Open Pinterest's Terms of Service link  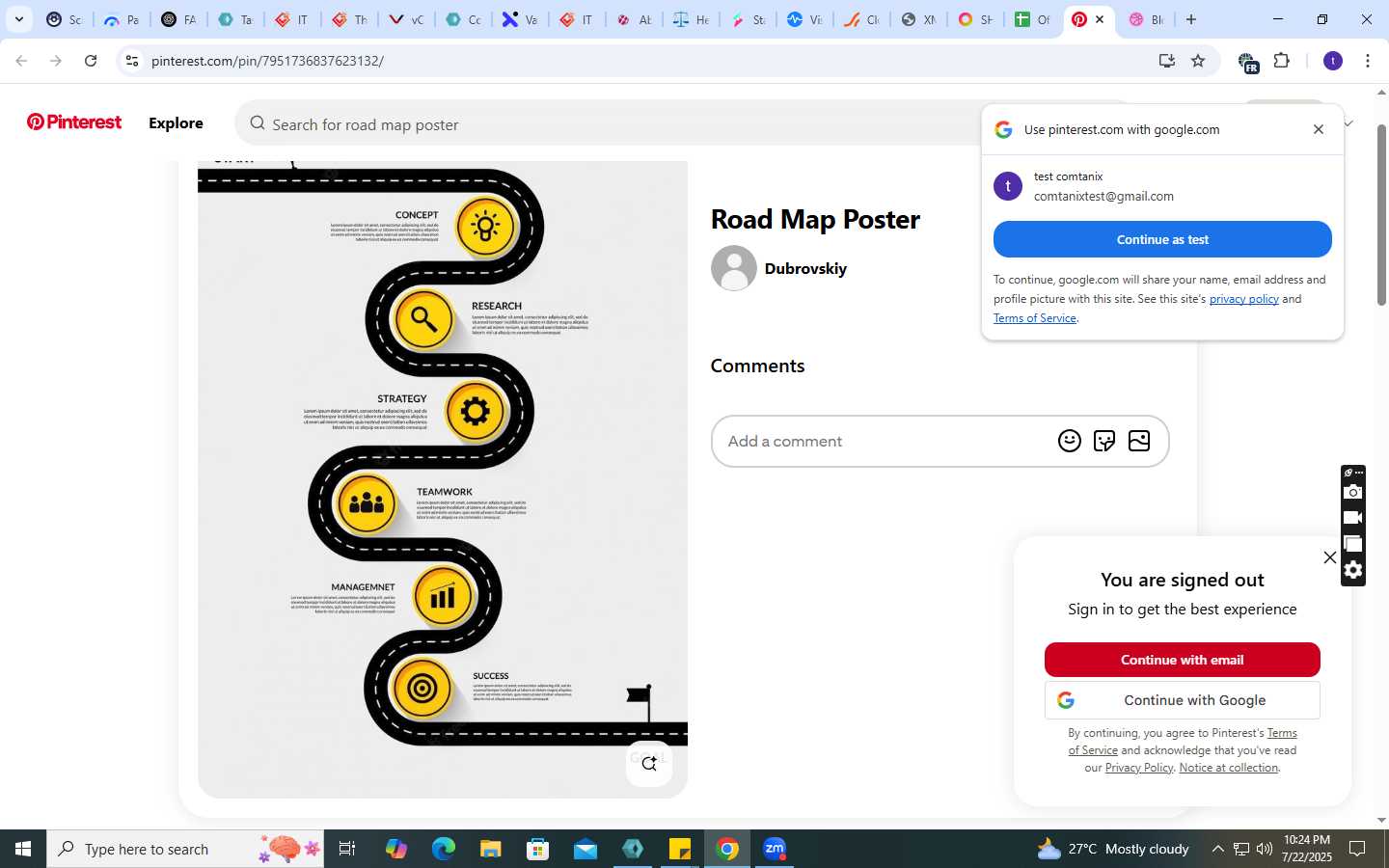pos(1282,733)
